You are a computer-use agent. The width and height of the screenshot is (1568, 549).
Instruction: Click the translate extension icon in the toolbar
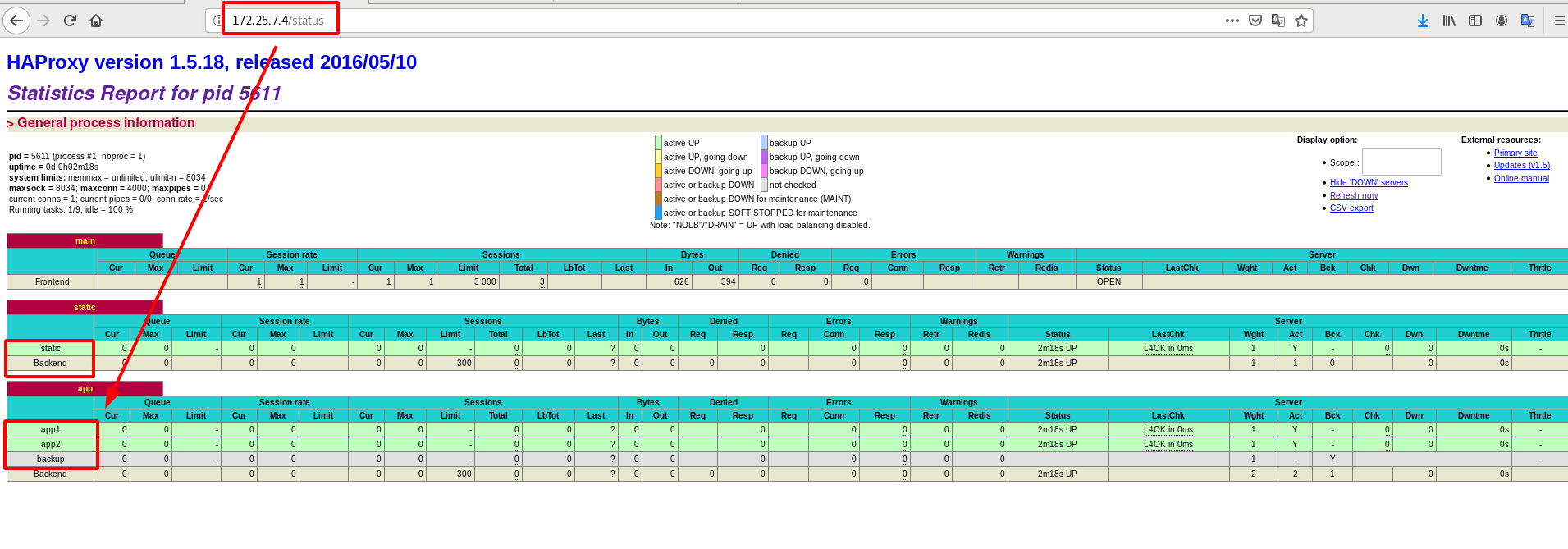pyautogui.click(x=1528, y=21)
